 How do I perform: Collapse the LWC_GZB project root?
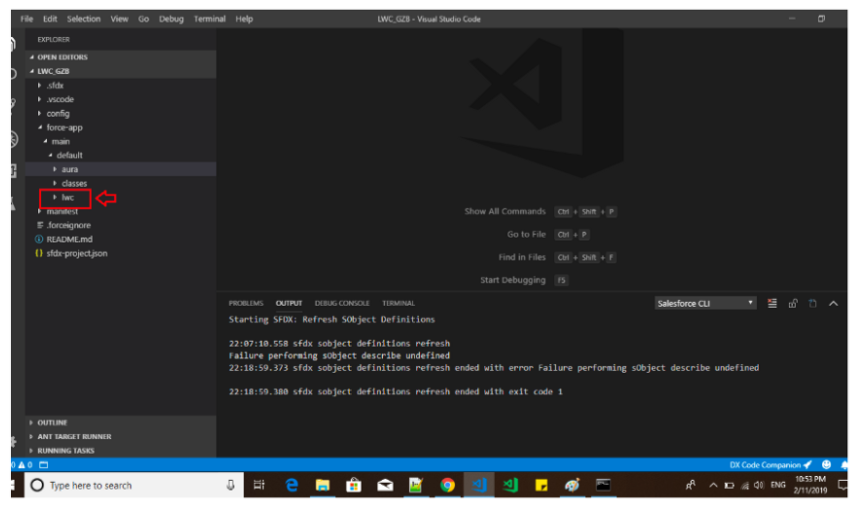tap(120, 71)
